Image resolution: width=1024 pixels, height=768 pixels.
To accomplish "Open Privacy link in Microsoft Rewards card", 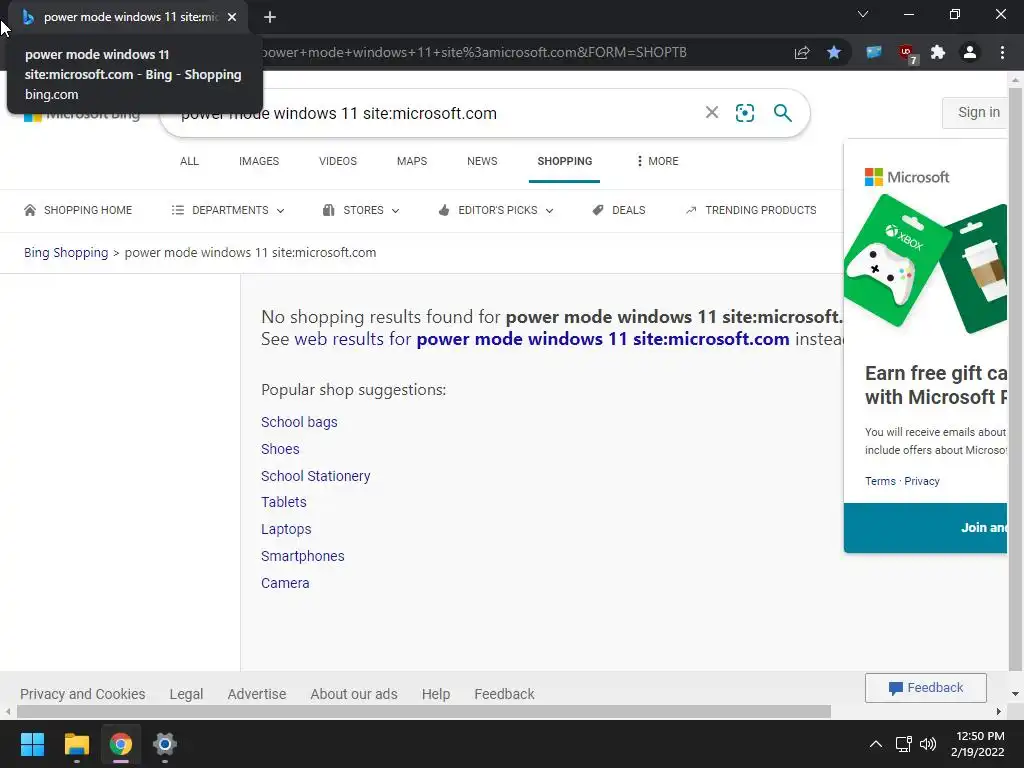I will click(921, 481).
